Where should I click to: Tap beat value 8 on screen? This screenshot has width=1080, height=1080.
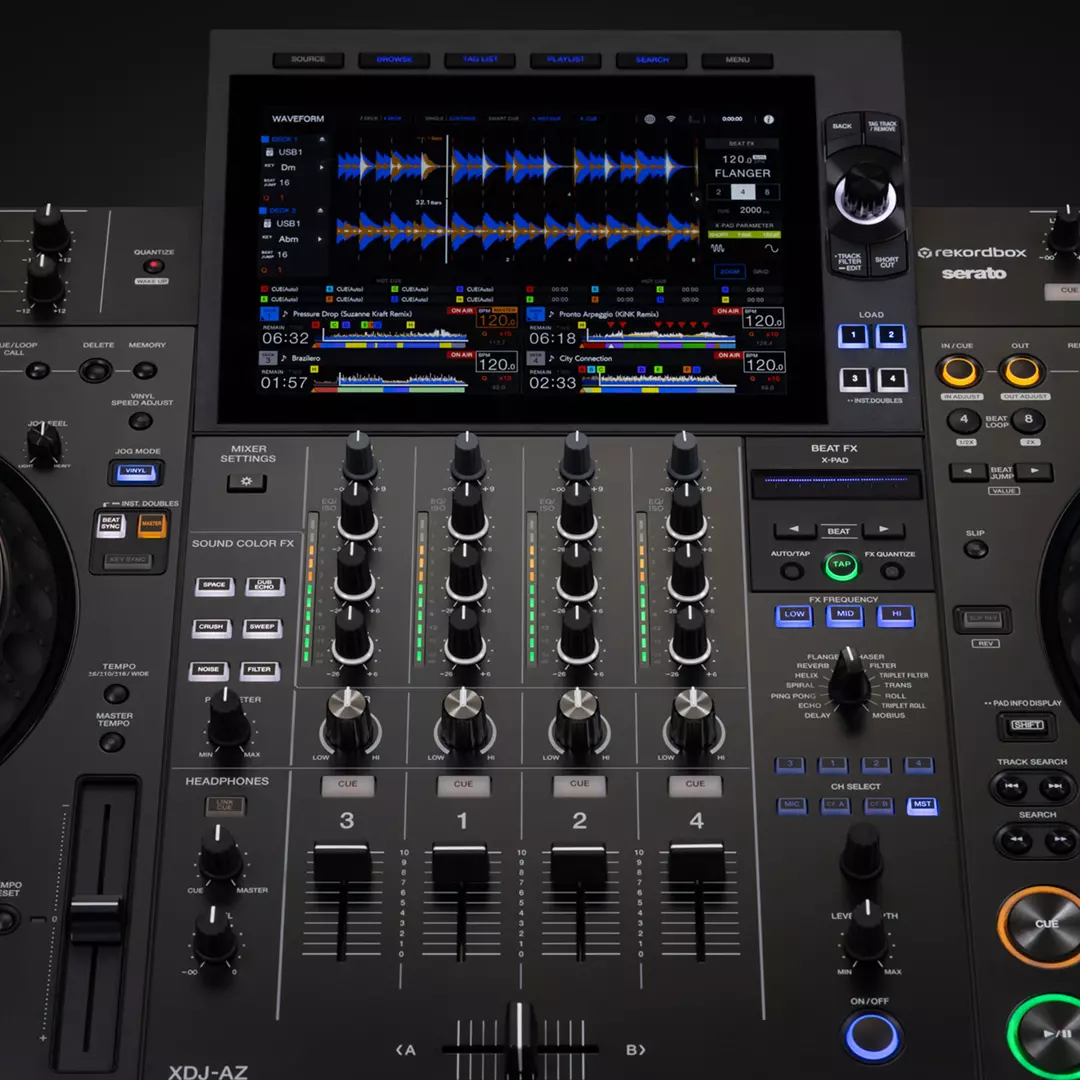[767, 192]
